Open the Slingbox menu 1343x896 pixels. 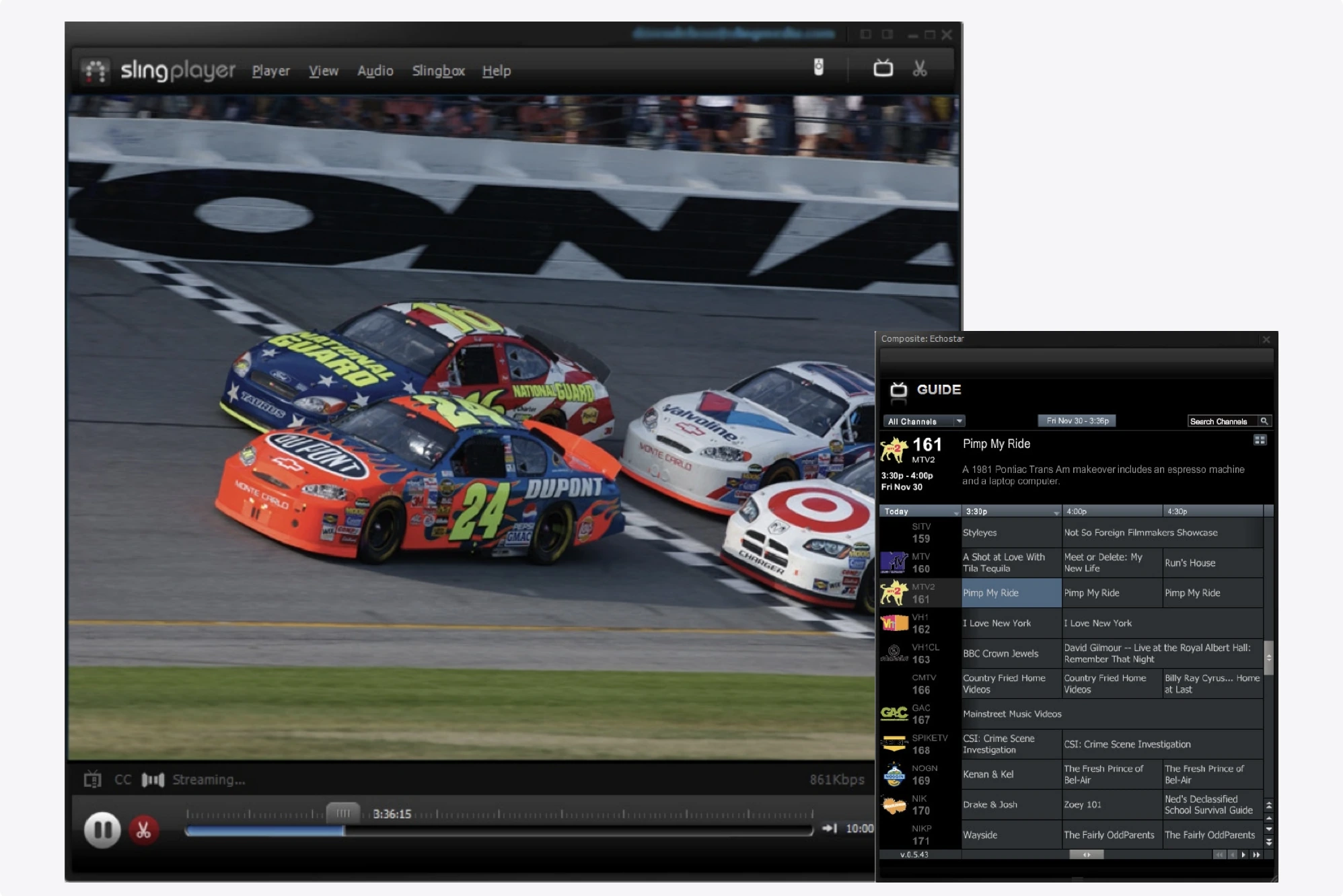(x=438, y=71)
